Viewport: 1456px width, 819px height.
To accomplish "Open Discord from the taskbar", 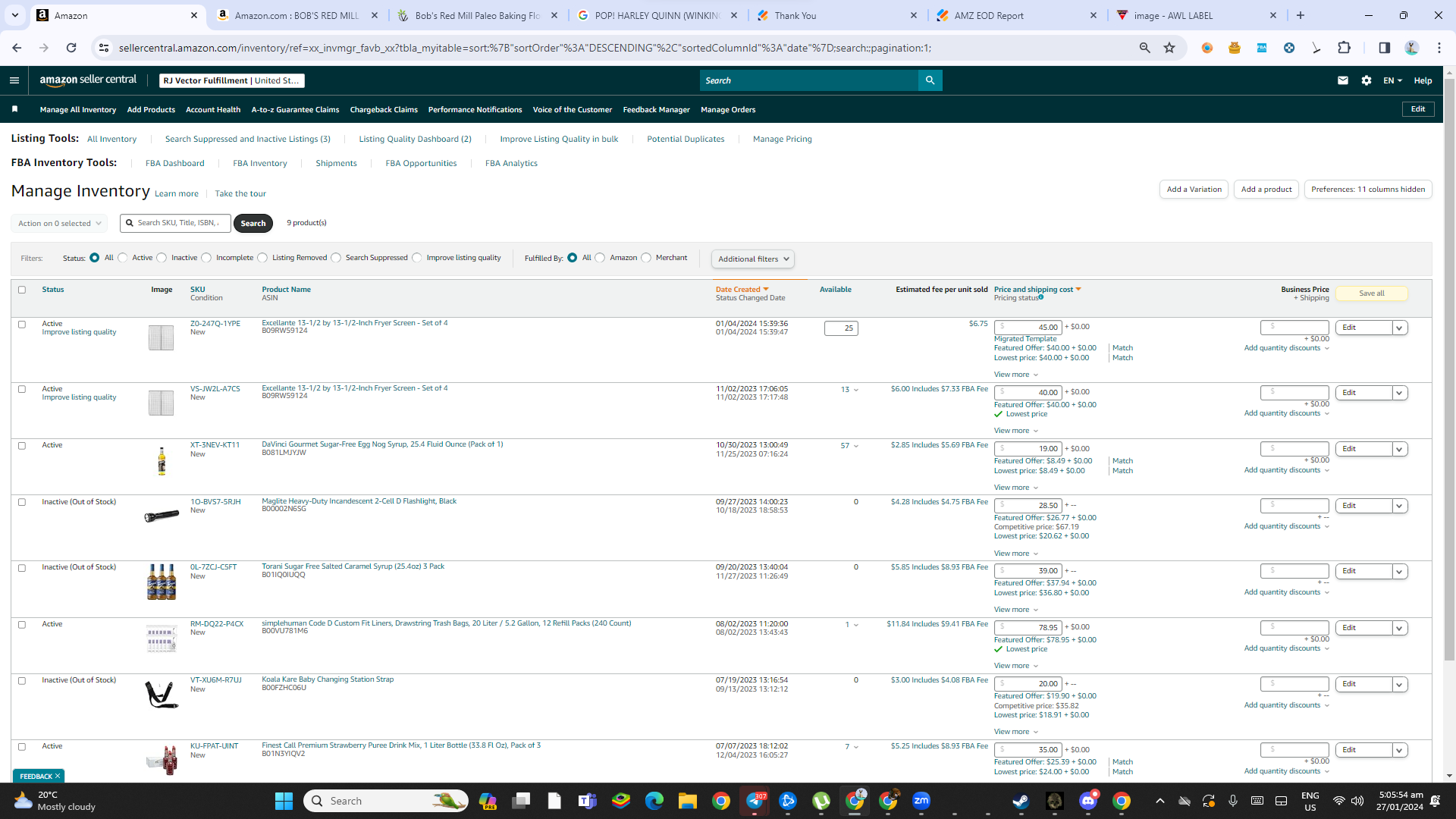I will point(1088,801).
